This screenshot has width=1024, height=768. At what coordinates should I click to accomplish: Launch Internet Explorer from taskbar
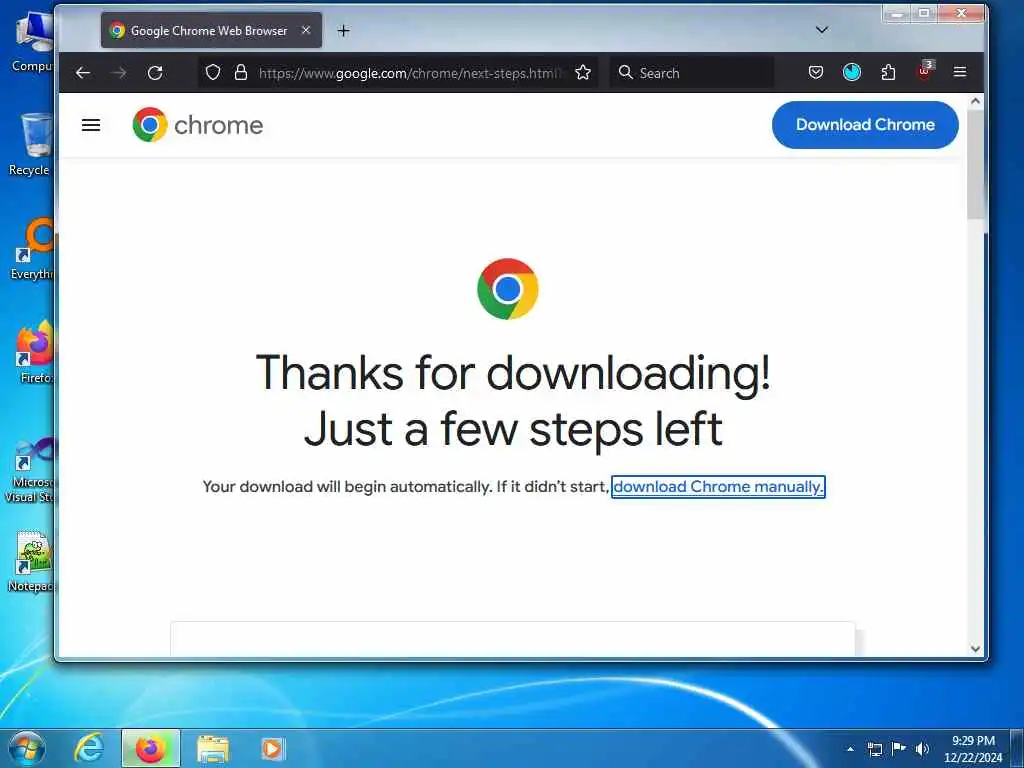pyautogui.click(x=88, y=748)
